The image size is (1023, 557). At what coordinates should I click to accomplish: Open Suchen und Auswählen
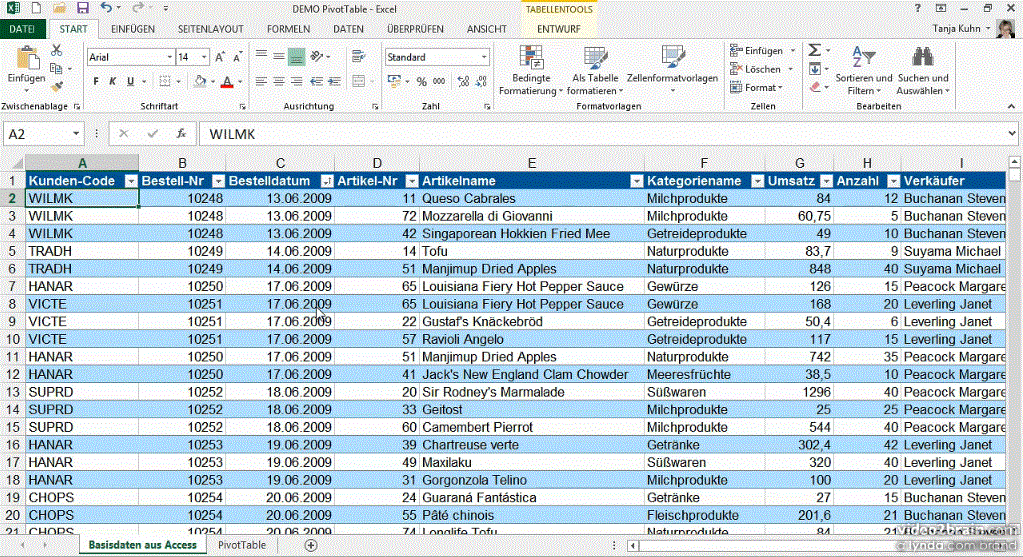point(923,70)
